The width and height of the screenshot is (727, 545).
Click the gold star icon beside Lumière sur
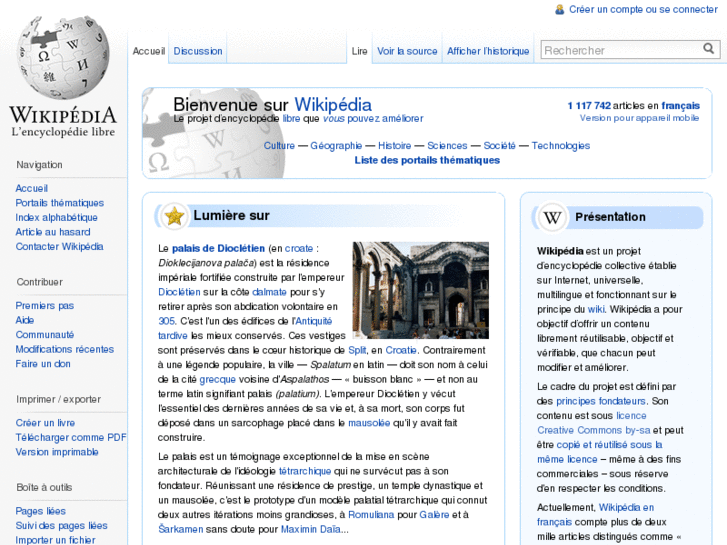[175, 216]
